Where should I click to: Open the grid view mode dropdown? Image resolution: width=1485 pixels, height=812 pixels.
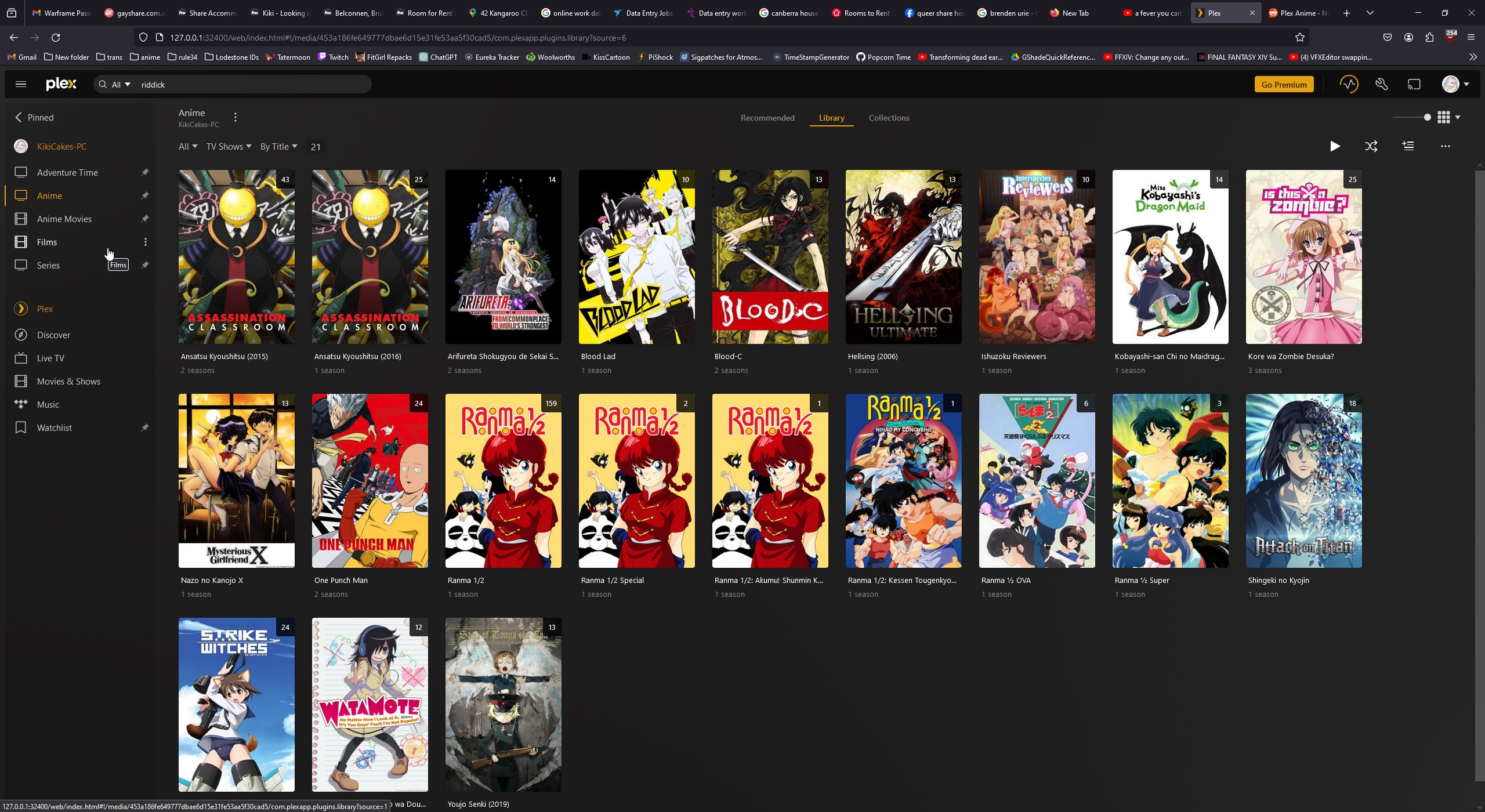1448,118
